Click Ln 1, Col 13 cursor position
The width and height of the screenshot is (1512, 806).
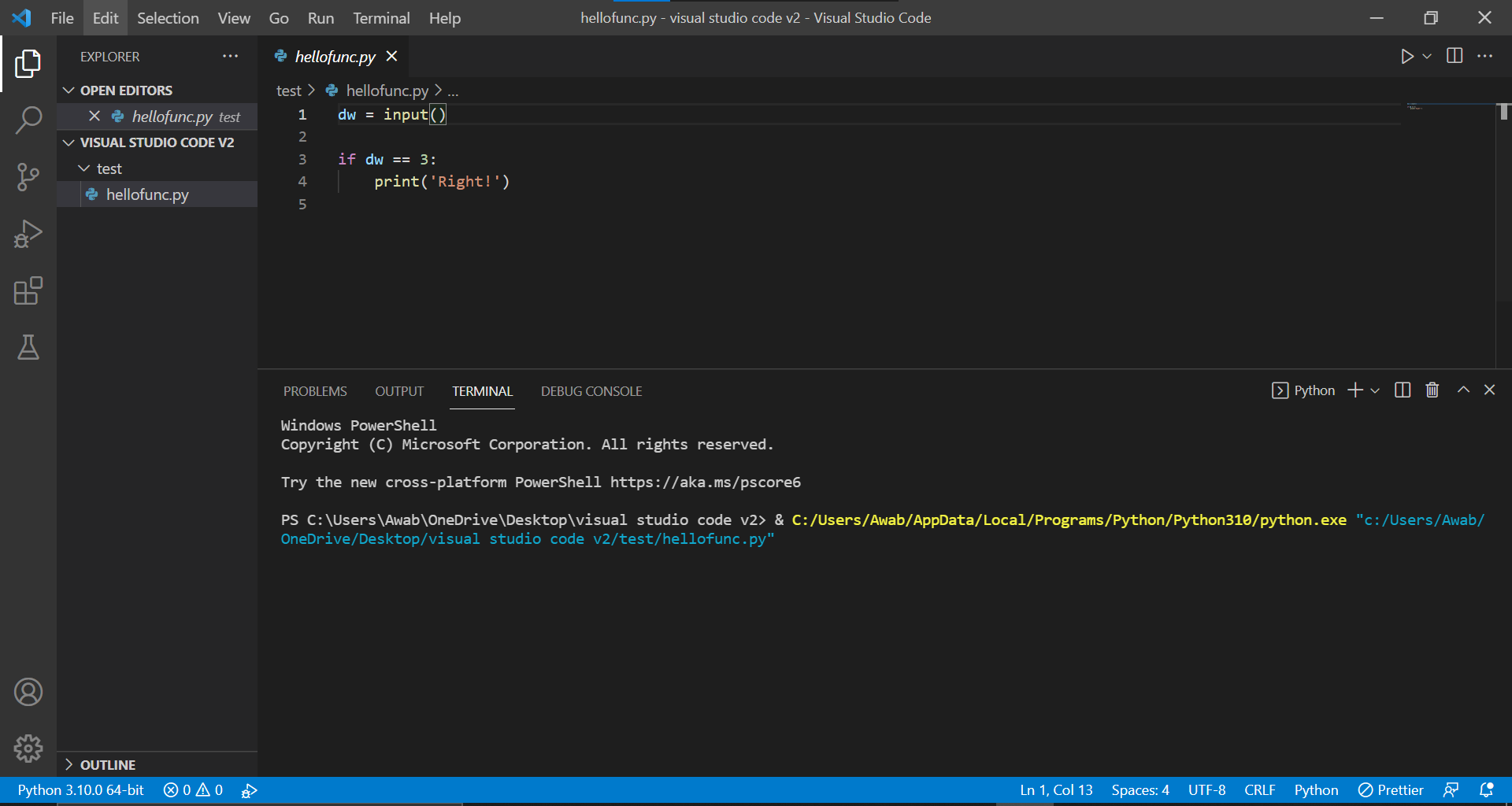click(x=1056, y=790)
